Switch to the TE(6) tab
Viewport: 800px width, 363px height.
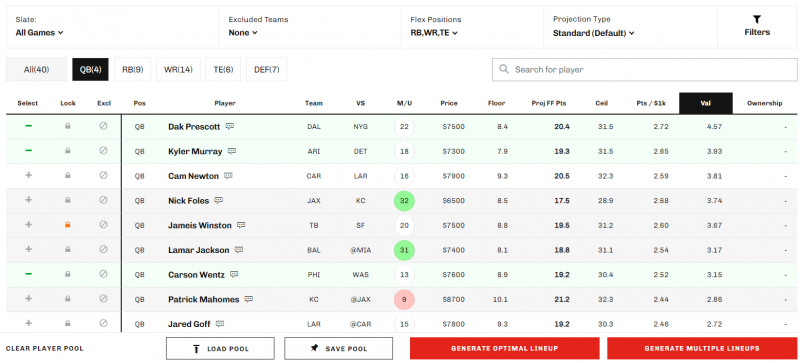[x=223, y=69]
